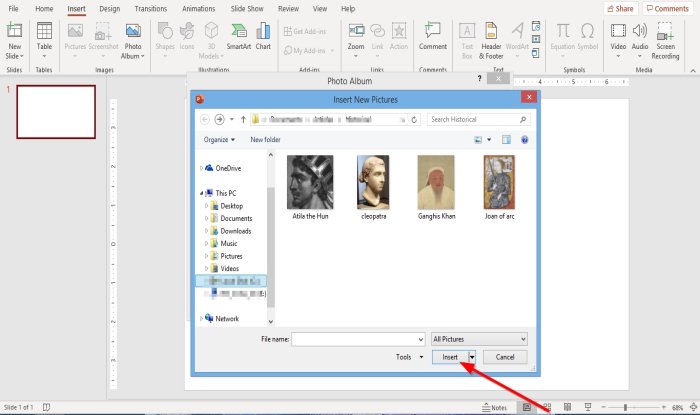
Task: Toggle the preview pane icon
Action: coord(506,140)
